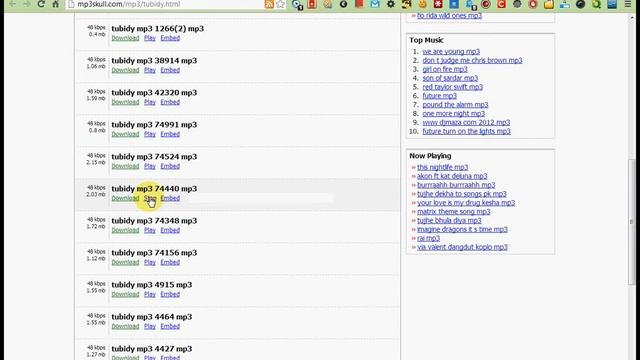The width and height of the screenshot is (640, 360).
Task: Download tubidy mp3 1266(2) mp3
Action: coord(125,38)
